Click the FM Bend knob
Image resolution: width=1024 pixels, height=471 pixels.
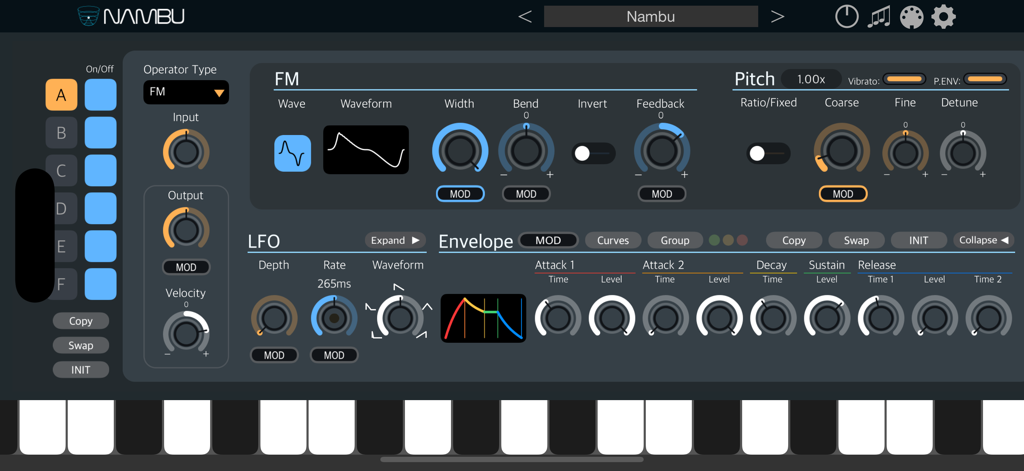click(526, 150)
